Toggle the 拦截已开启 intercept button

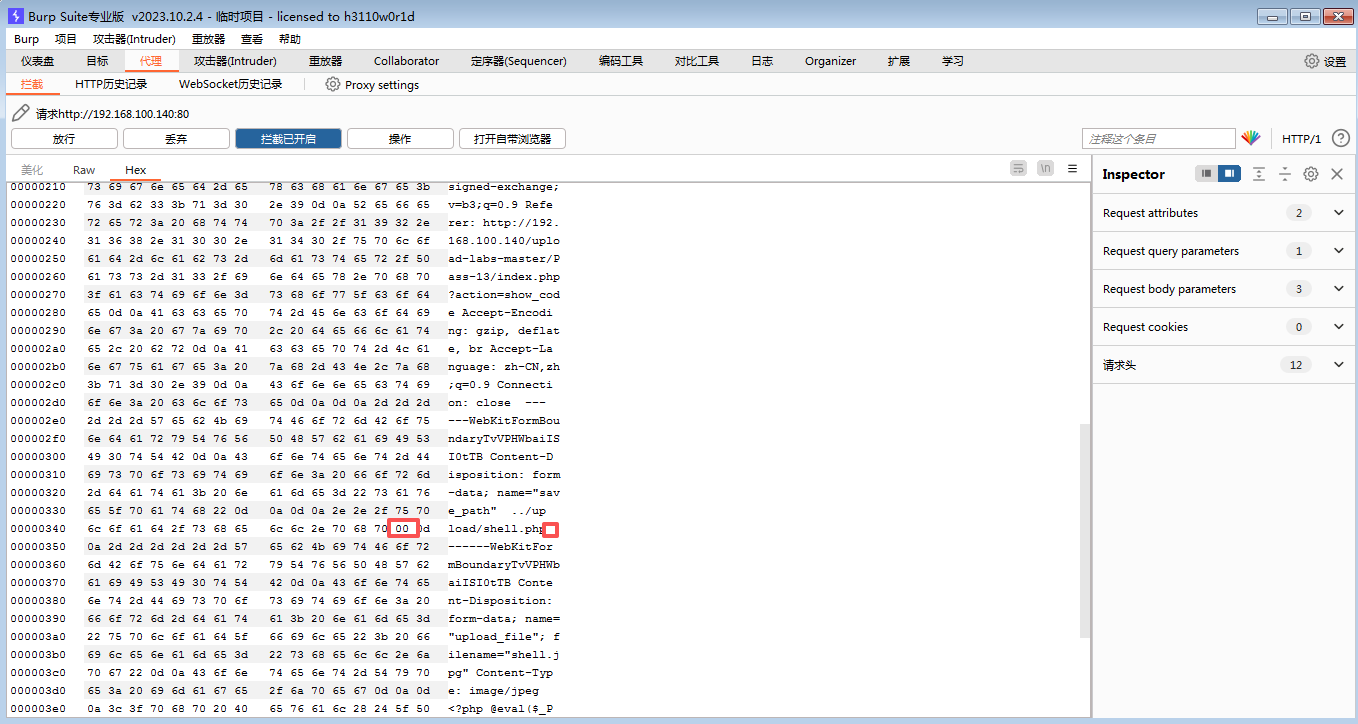[288, 139]
